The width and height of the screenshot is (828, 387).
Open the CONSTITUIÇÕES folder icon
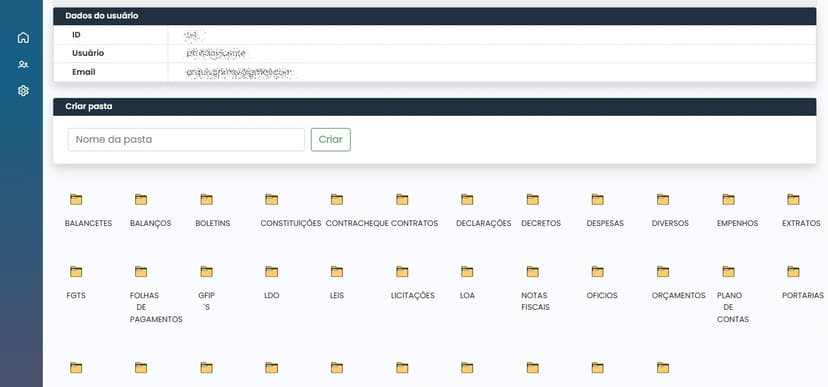(271, 200)
